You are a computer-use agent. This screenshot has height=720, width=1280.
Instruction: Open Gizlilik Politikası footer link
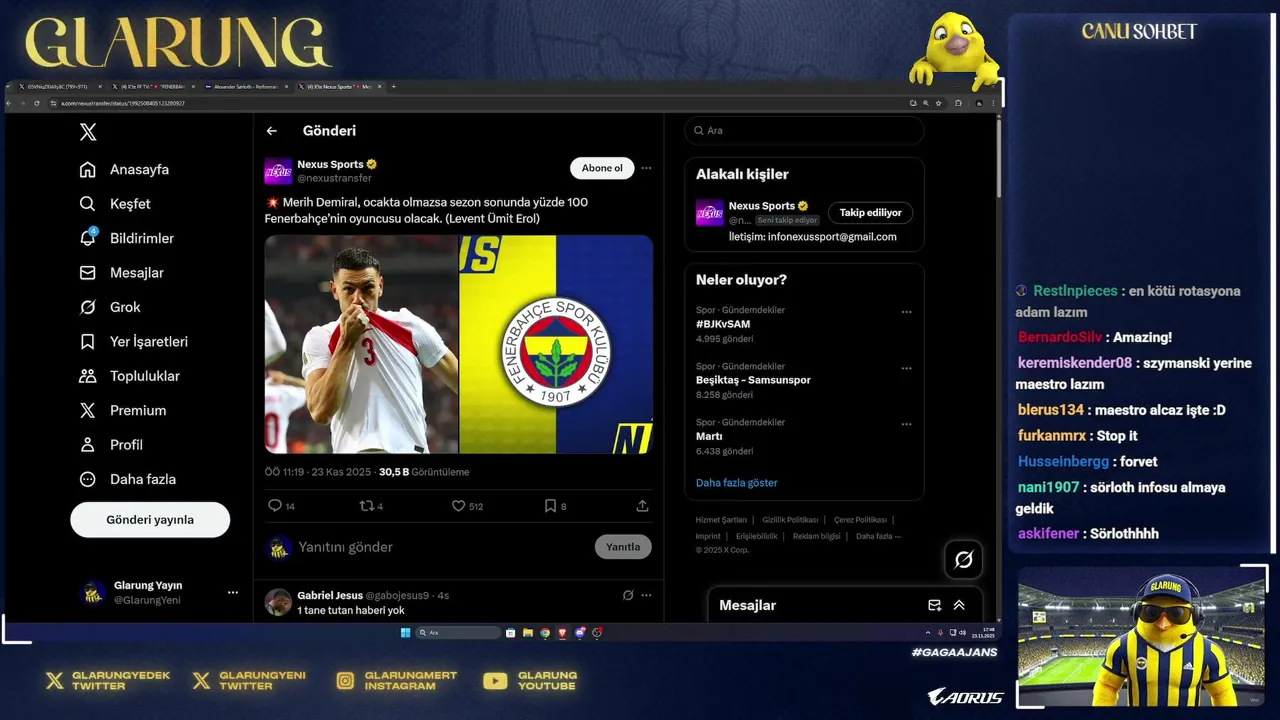(790, 520)
